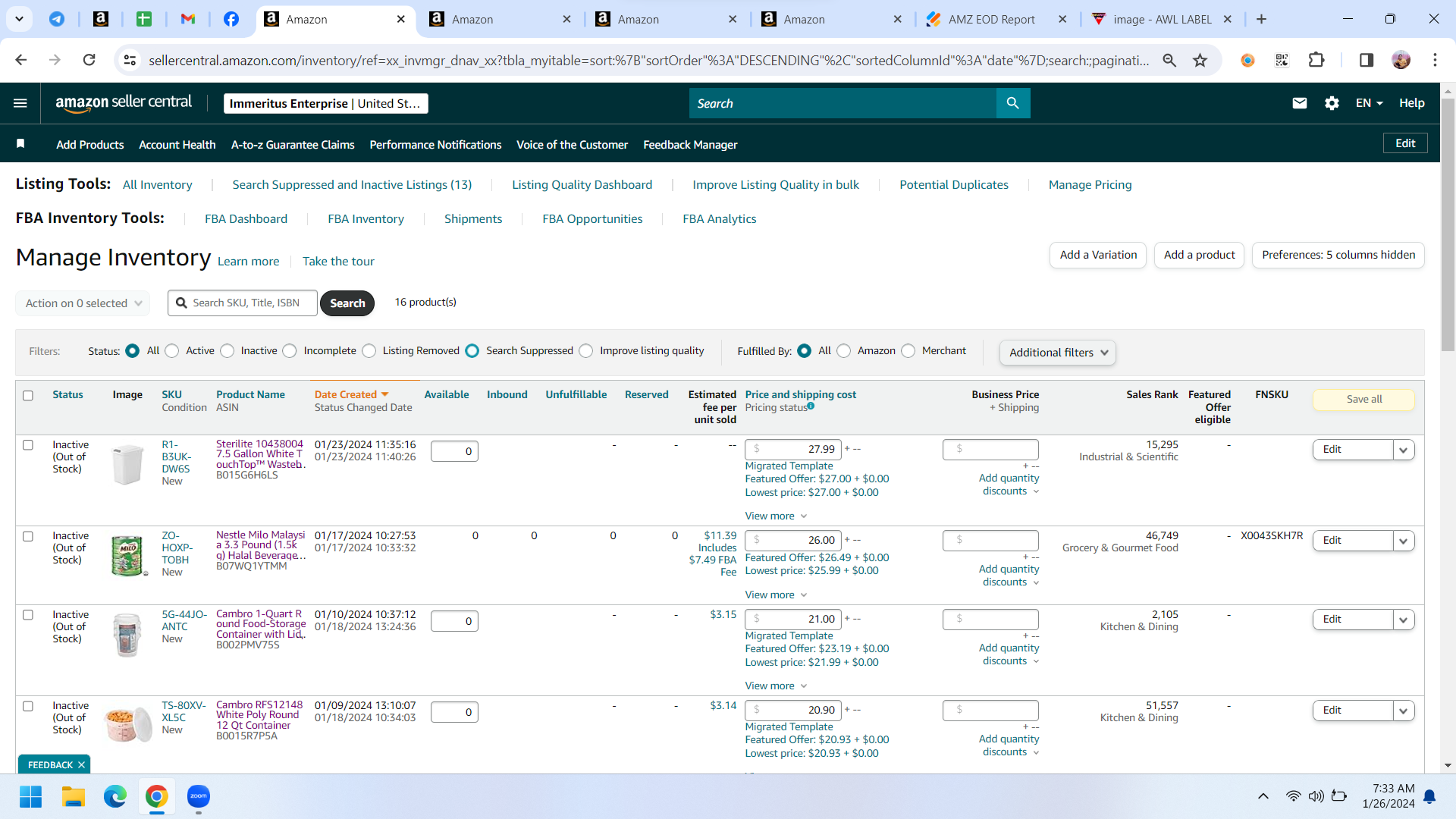Switch to the image - AWL LABEL tab
Image resolution: width=1456 pixels, height=819 pixels.
[x=1162, y=19]
